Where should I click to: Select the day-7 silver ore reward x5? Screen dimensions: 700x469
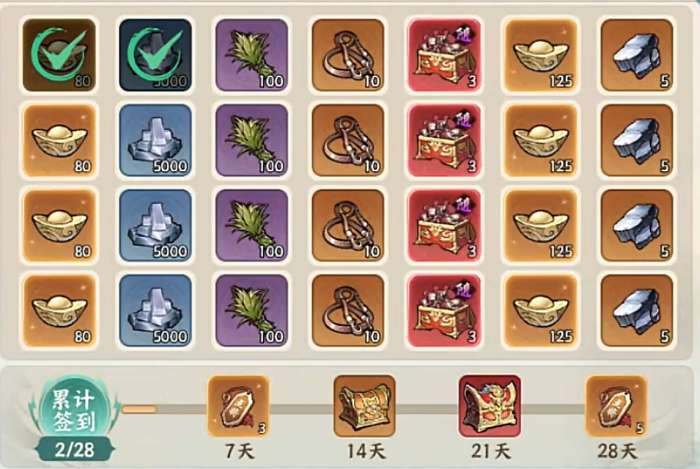(x=637, y=55)
